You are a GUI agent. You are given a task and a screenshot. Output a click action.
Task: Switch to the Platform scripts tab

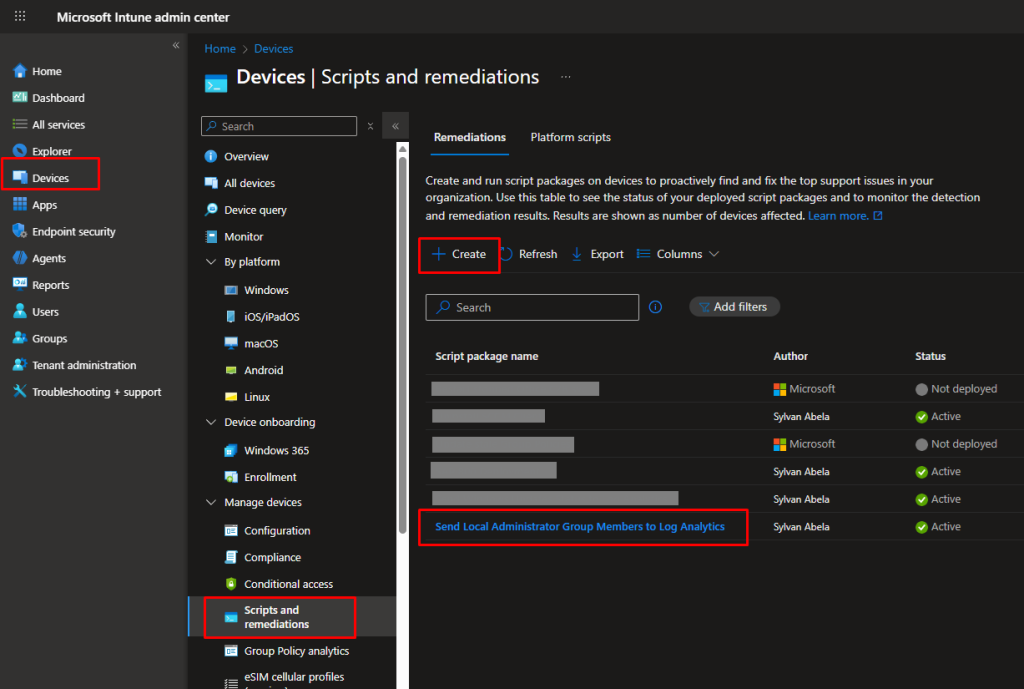pos(570,137)
